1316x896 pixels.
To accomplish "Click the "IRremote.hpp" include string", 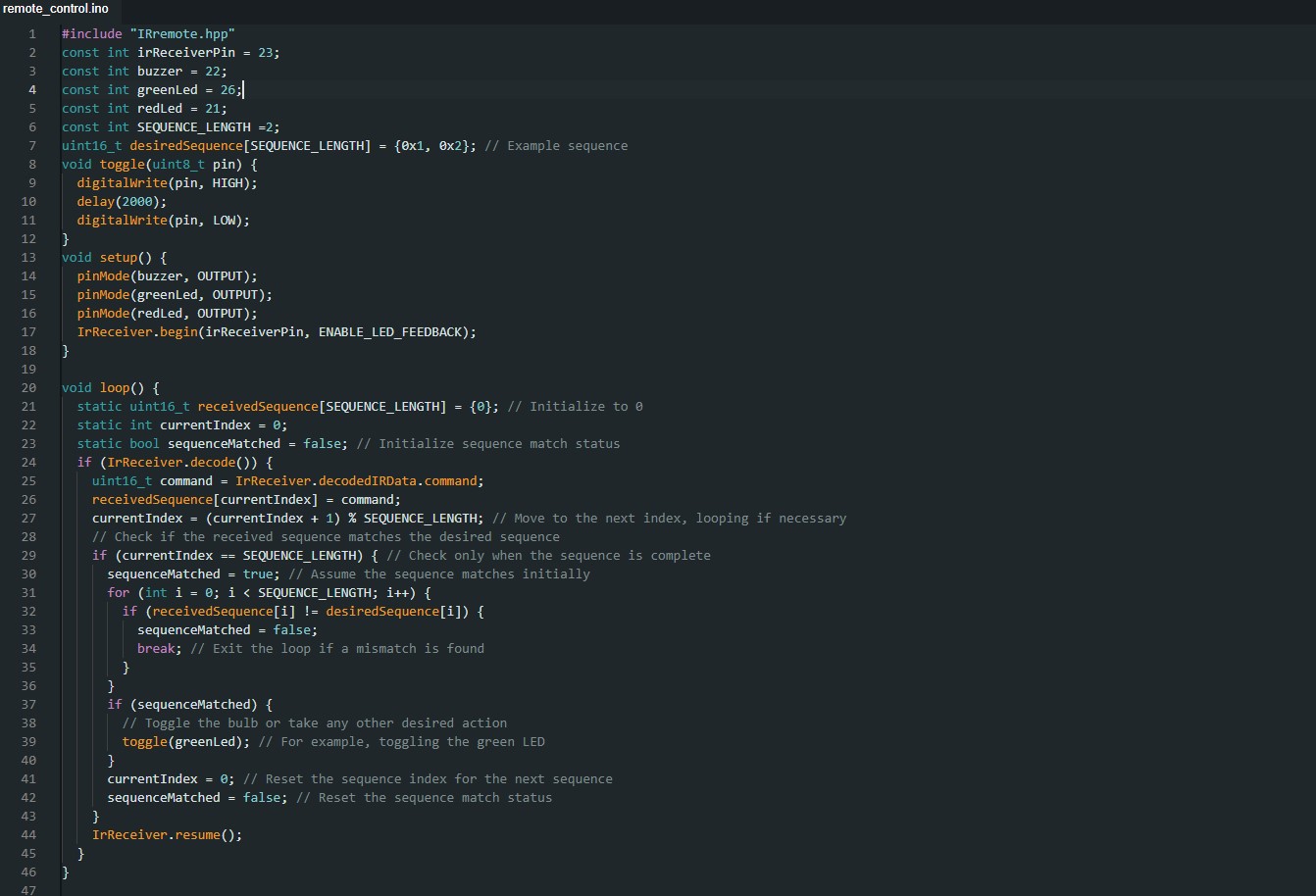I will click(x=182, y=33).
